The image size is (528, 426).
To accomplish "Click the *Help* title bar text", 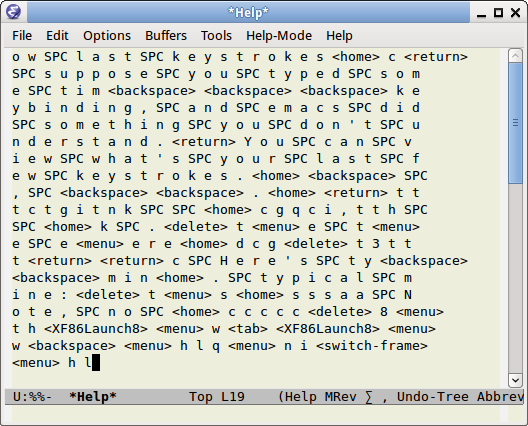I will point(248,12).
